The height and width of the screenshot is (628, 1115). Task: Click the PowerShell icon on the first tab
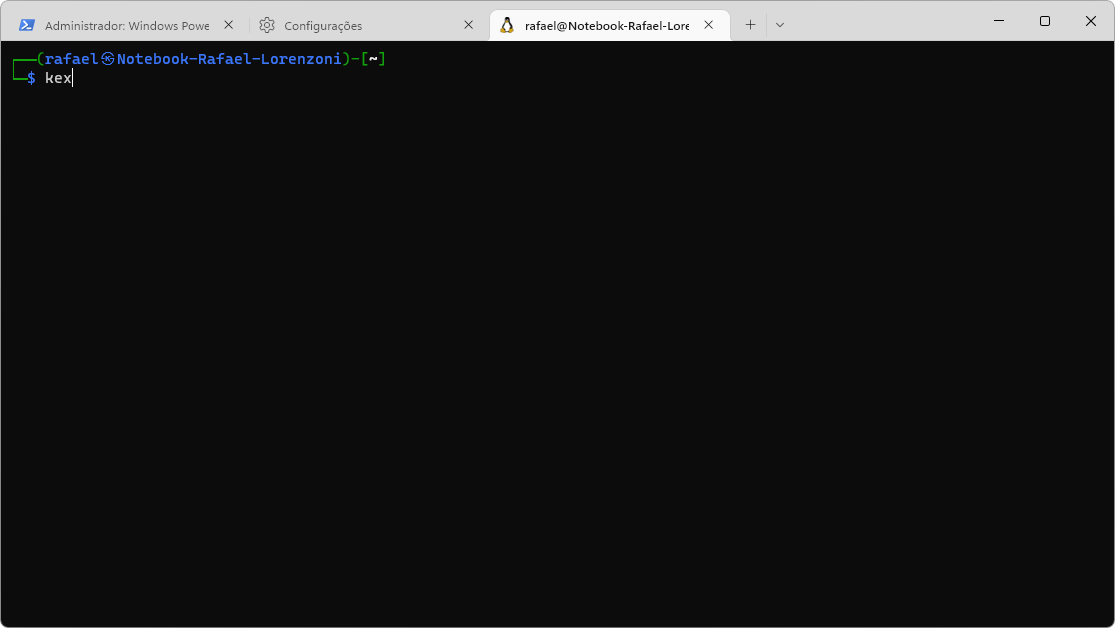click(27, 25)
